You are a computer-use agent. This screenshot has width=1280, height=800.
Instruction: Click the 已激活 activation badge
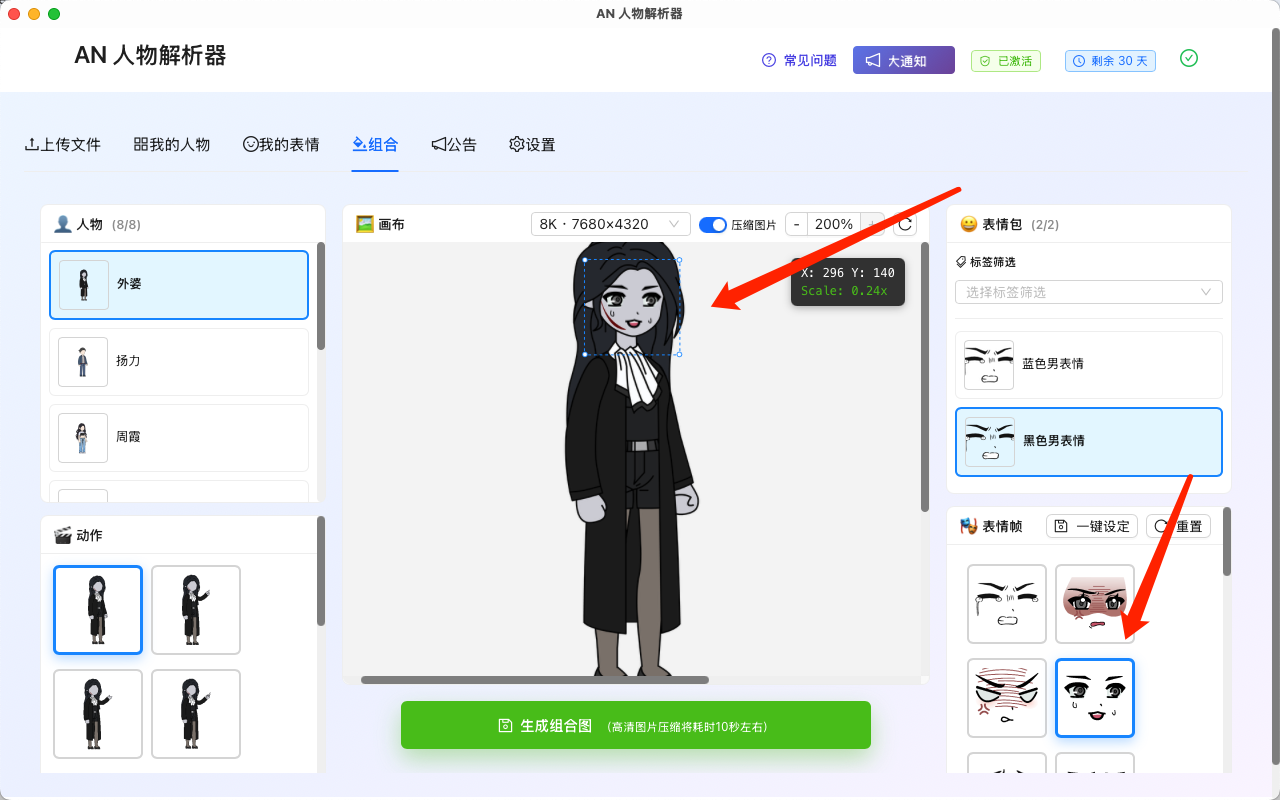coord(1005,61)
